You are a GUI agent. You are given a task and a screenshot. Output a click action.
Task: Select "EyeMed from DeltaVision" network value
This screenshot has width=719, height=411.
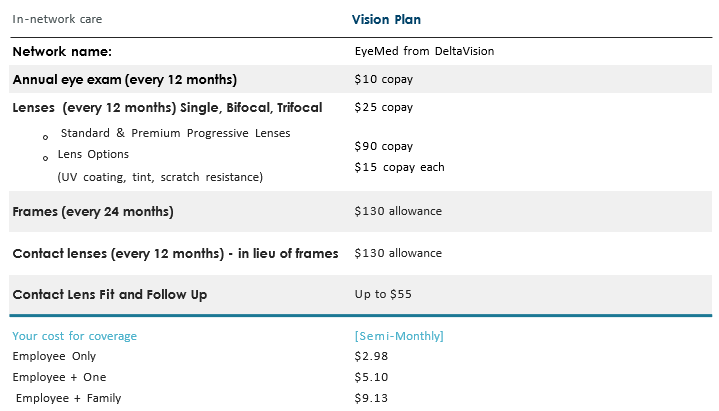(x=424, y=51)
